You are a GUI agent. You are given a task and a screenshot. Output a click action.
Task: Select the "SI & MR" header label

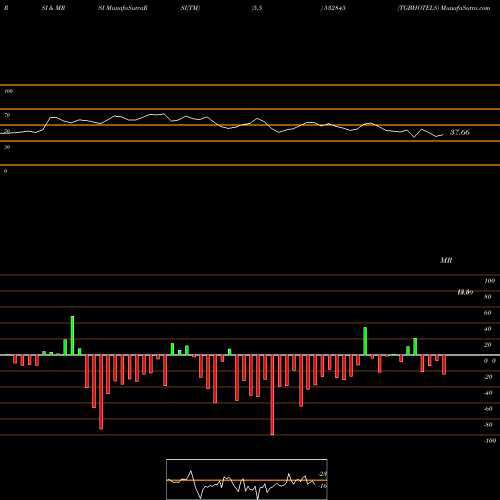[x=53, y=8]
